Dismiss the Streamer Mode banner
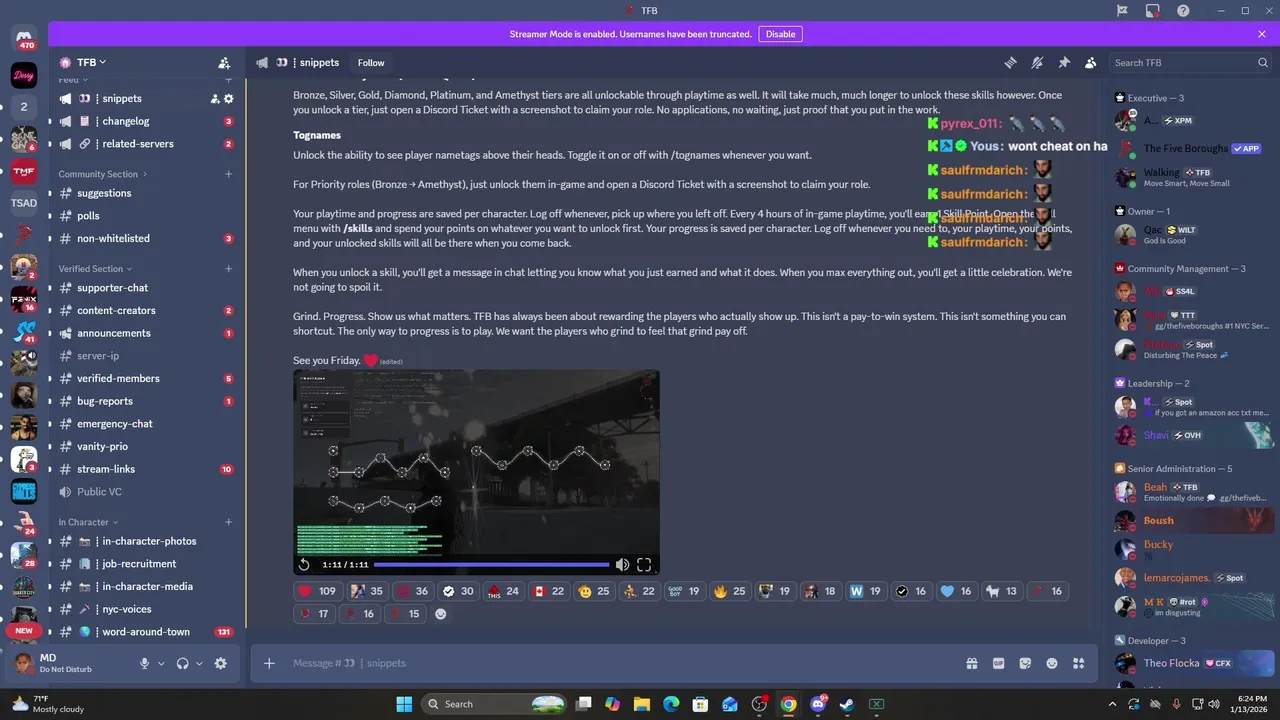The image size is (1280, 720). click(1262, 34)
